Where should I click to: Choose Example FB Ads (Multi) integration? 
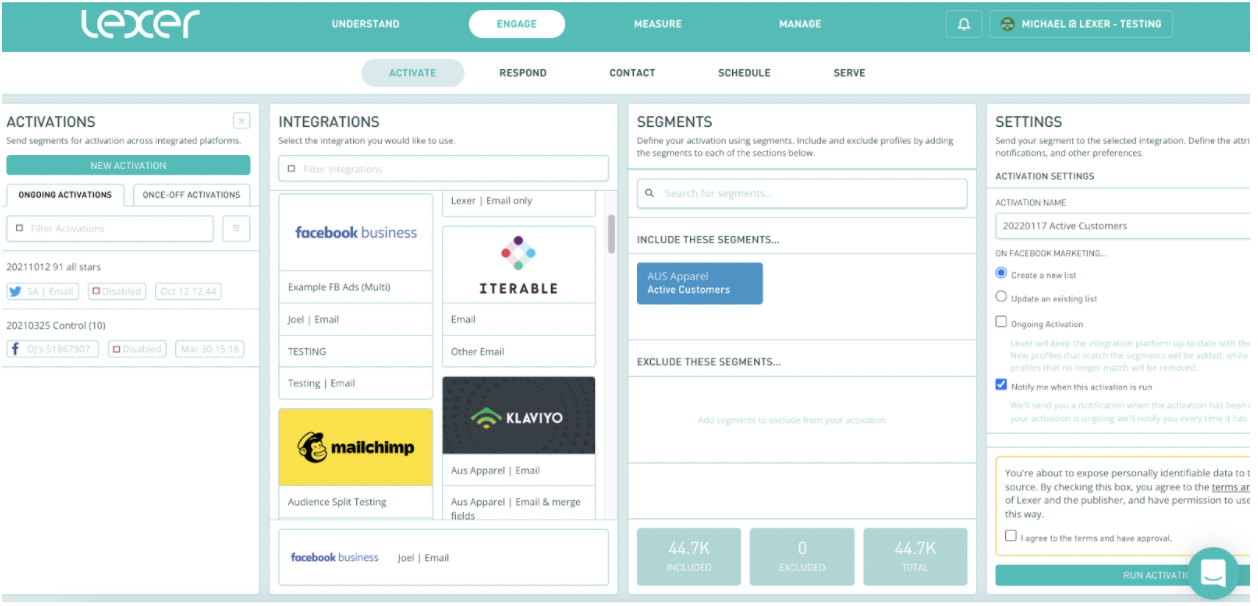point(356,287)
